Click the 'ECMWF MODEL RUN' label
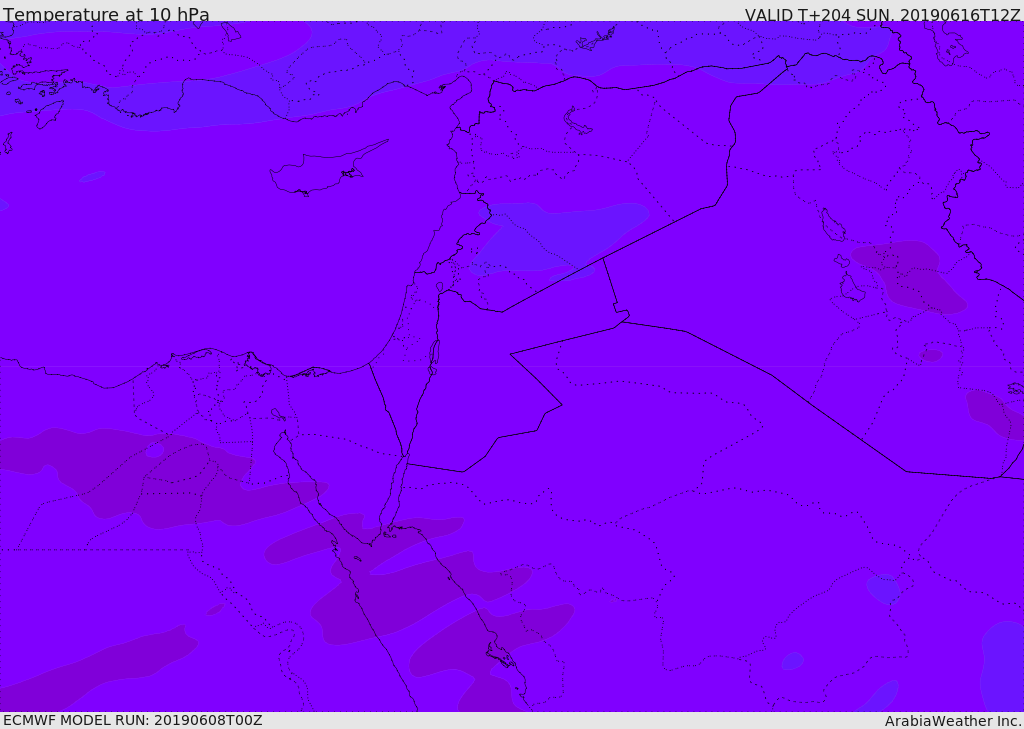1024x729 pixels. click(132, 720)
